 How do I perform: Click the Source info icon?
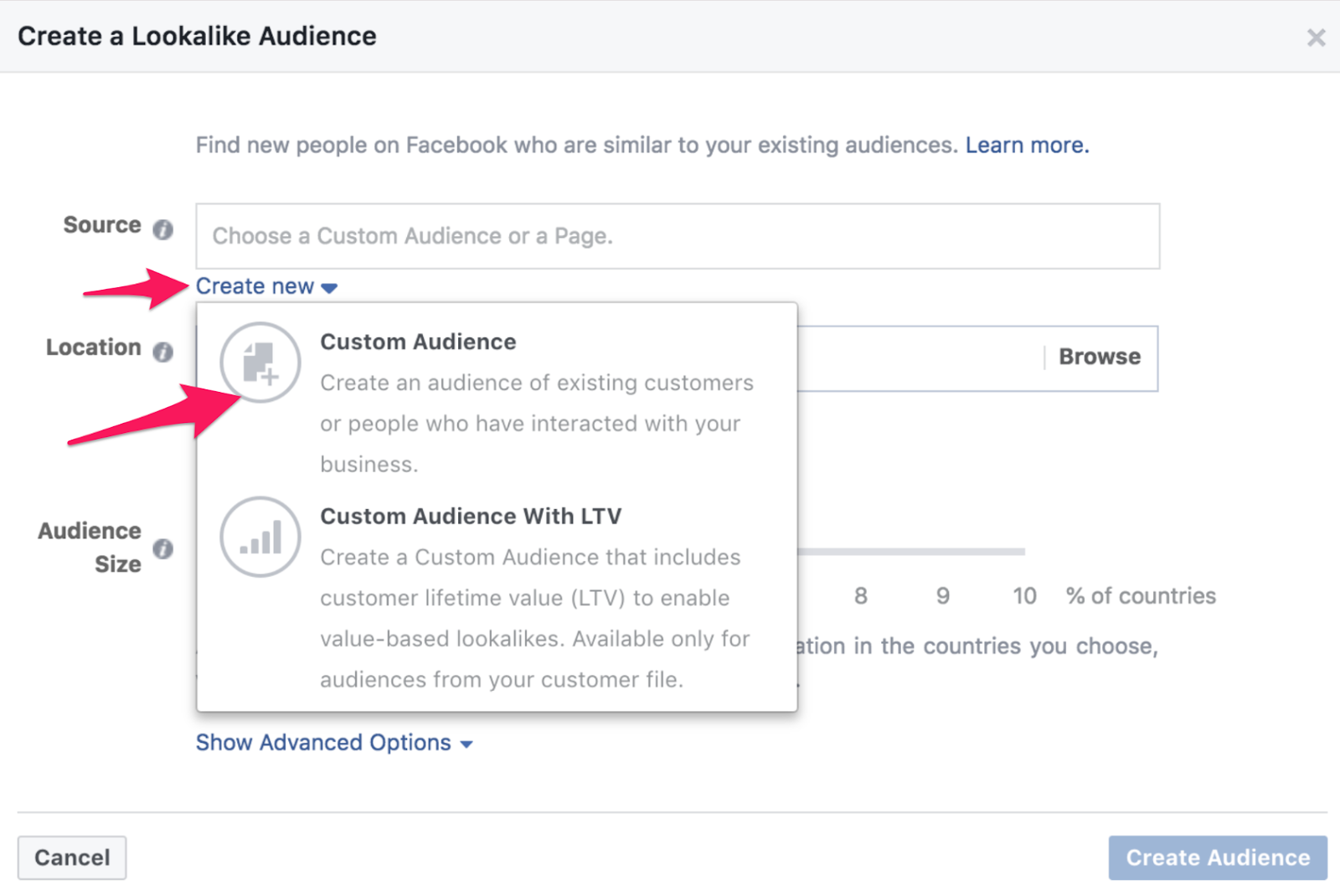(162, 229)
